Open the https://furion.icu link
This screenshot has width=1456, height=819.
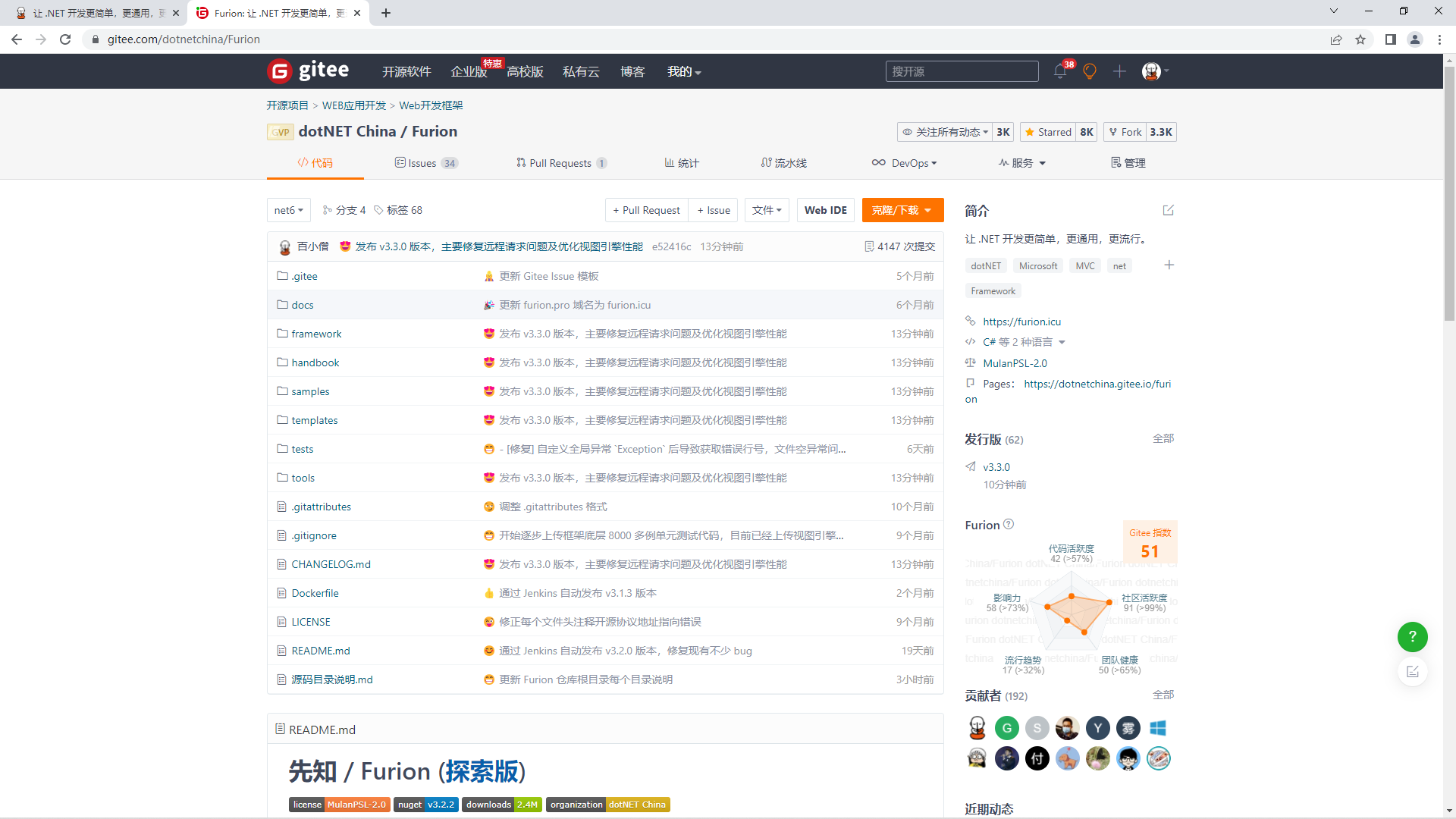1021,322
